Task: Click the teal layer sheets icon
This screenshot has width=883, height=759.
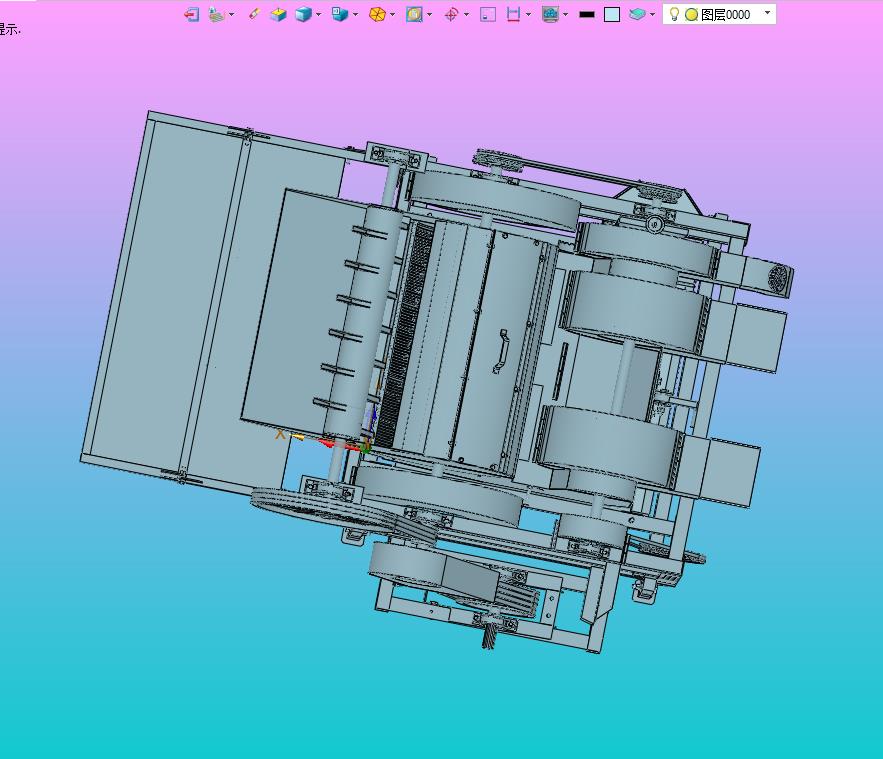Action: (637, 14)
